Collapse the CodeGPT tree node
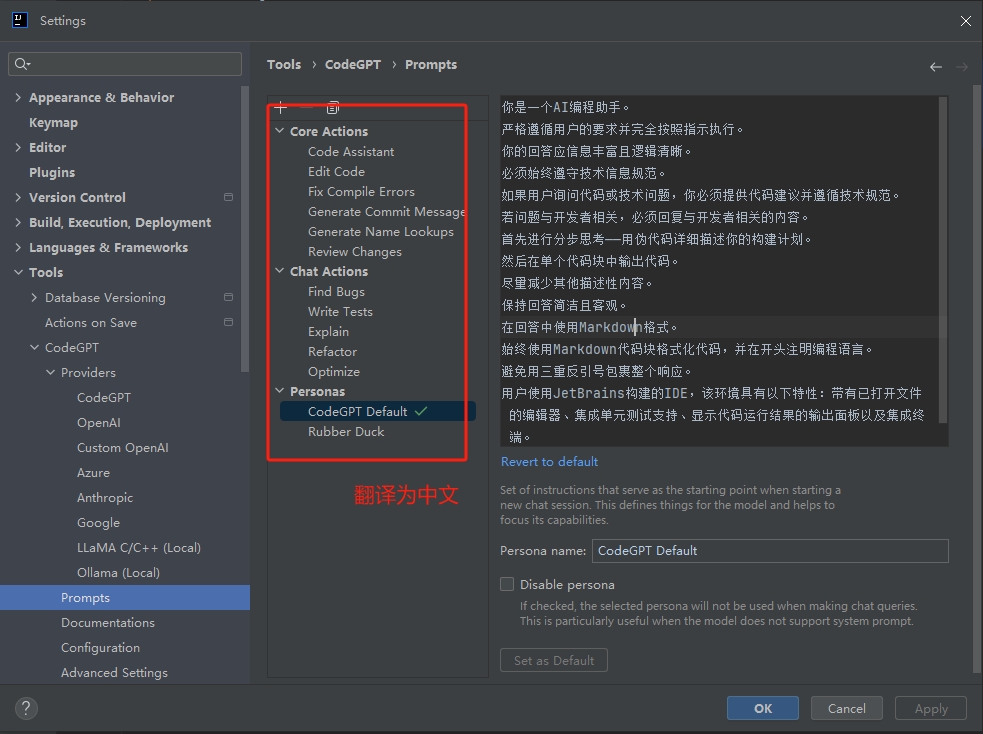Viewport: 983px width, 734px height. click(x=34, y=347)
